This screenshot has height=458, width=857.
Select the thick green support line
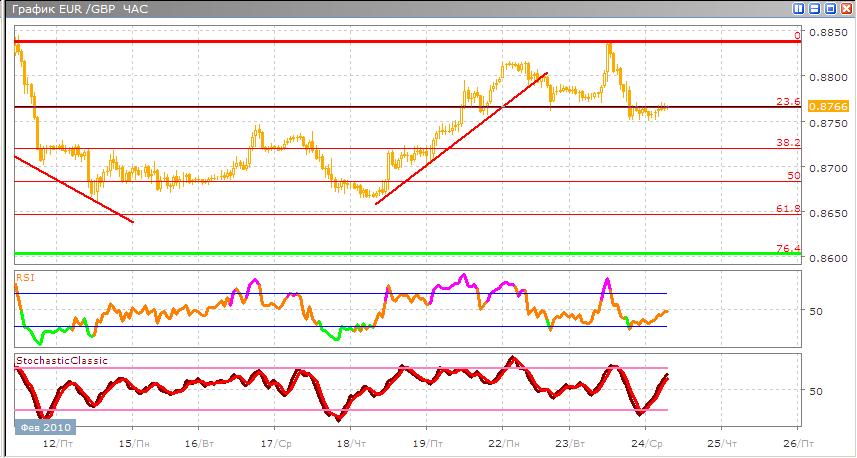pos(407,254)
